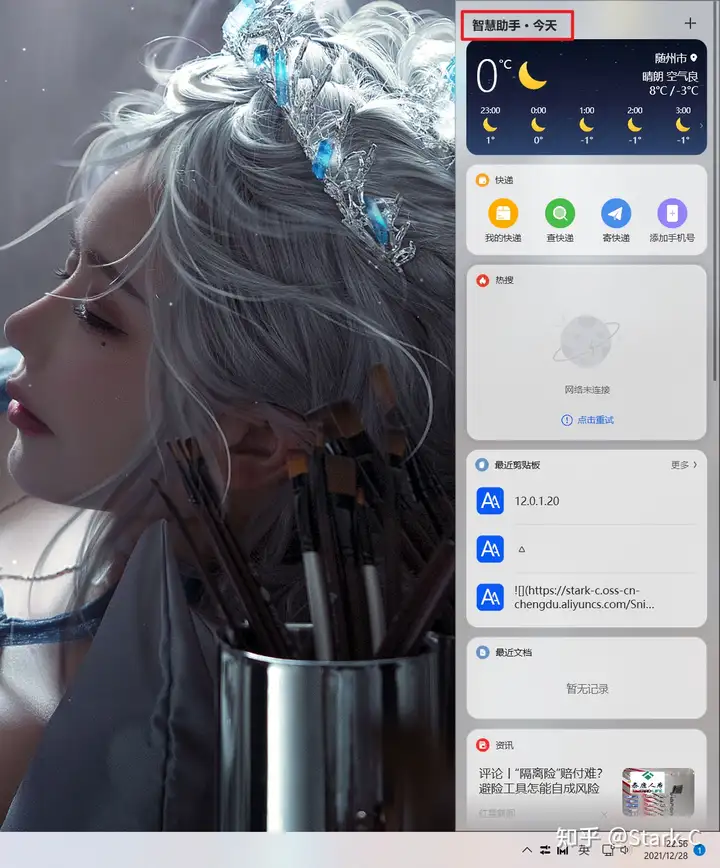Click the 2:00 hourly forecast

point(635,125)
